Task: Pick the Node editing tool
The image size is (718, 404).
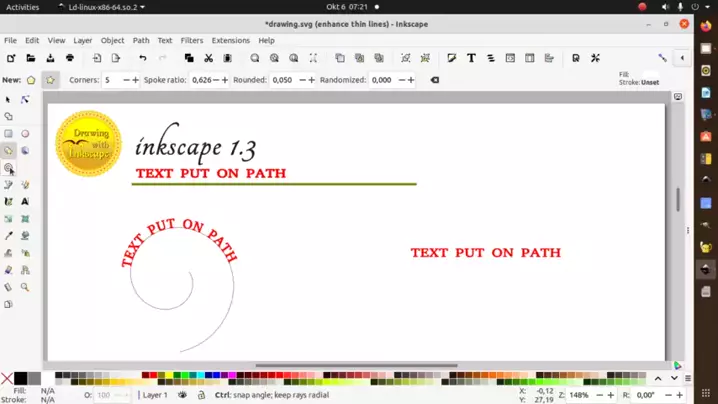Action: coord(25,99)
